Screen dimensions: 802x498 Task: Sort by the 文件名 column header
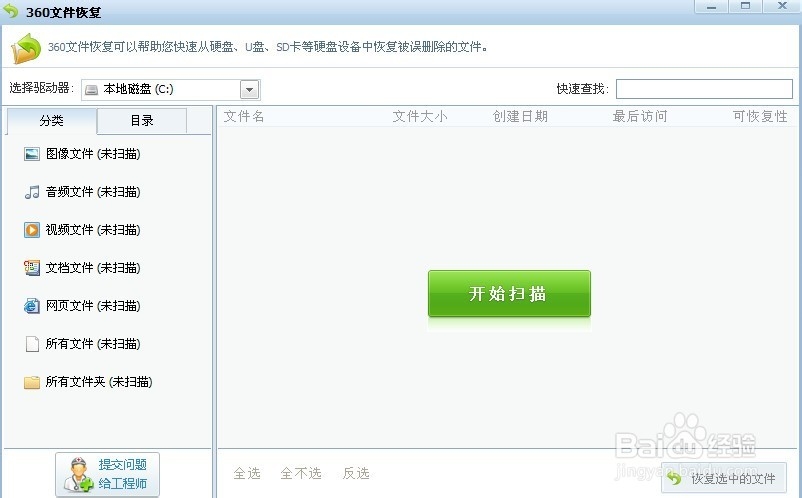click(244, 117)
